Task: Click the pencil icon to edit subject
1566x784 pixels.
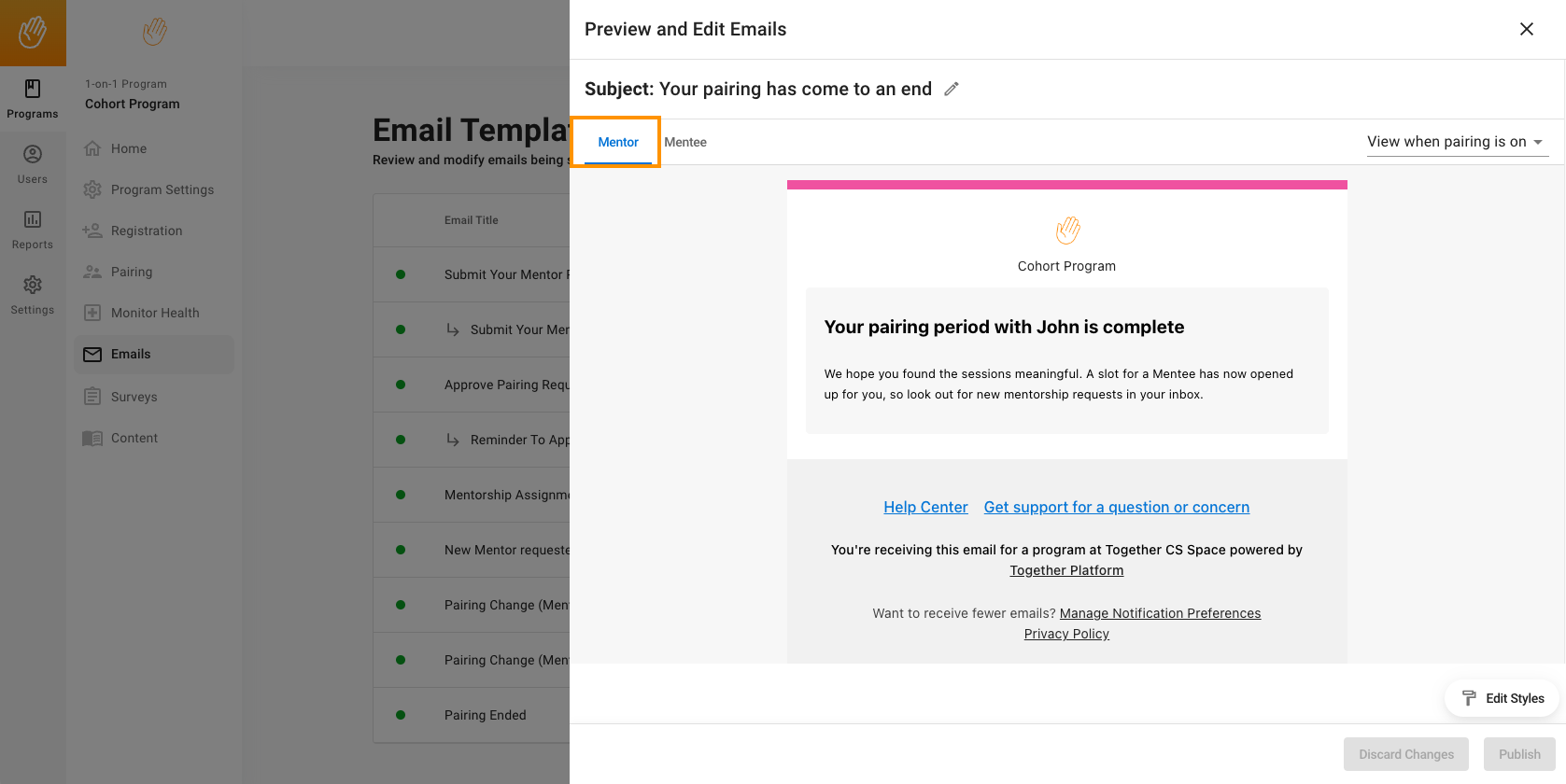Action: (952, 89)
